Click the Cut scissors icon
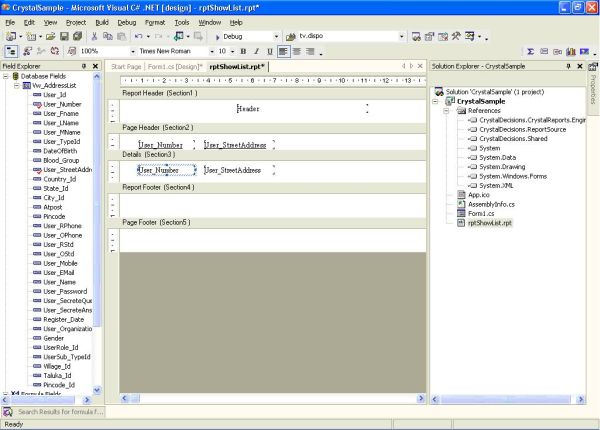 pyautogui.click(x=94, y=36)
